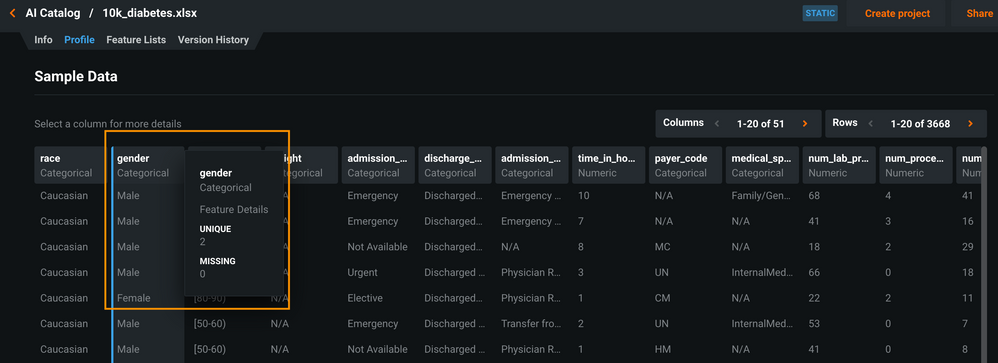This screenshot has height=363, width=998.
Task: Click the lab procedures value 66
Action: pos(814,273)
